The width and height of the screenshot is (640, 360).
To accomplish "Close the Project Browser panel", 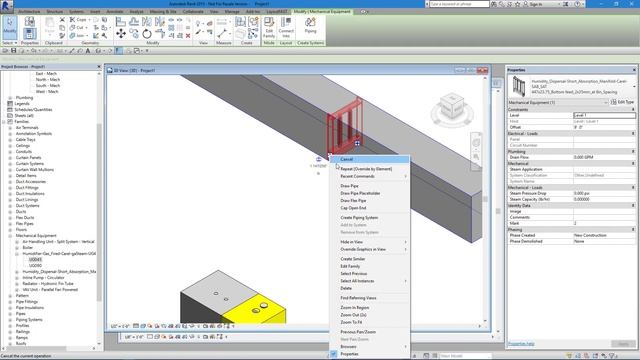I will tap(99, 67).
